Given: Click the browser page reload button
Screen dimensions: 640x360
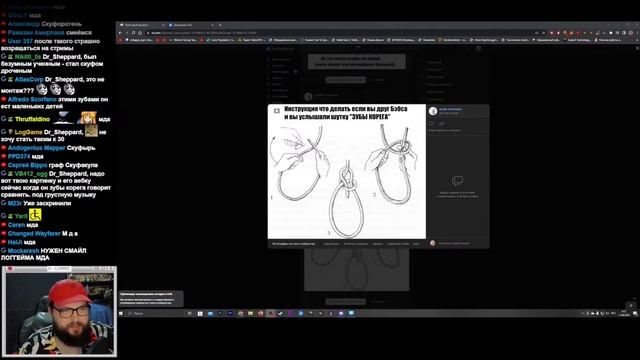Looking at the screenshot, I should pos(133,33).
